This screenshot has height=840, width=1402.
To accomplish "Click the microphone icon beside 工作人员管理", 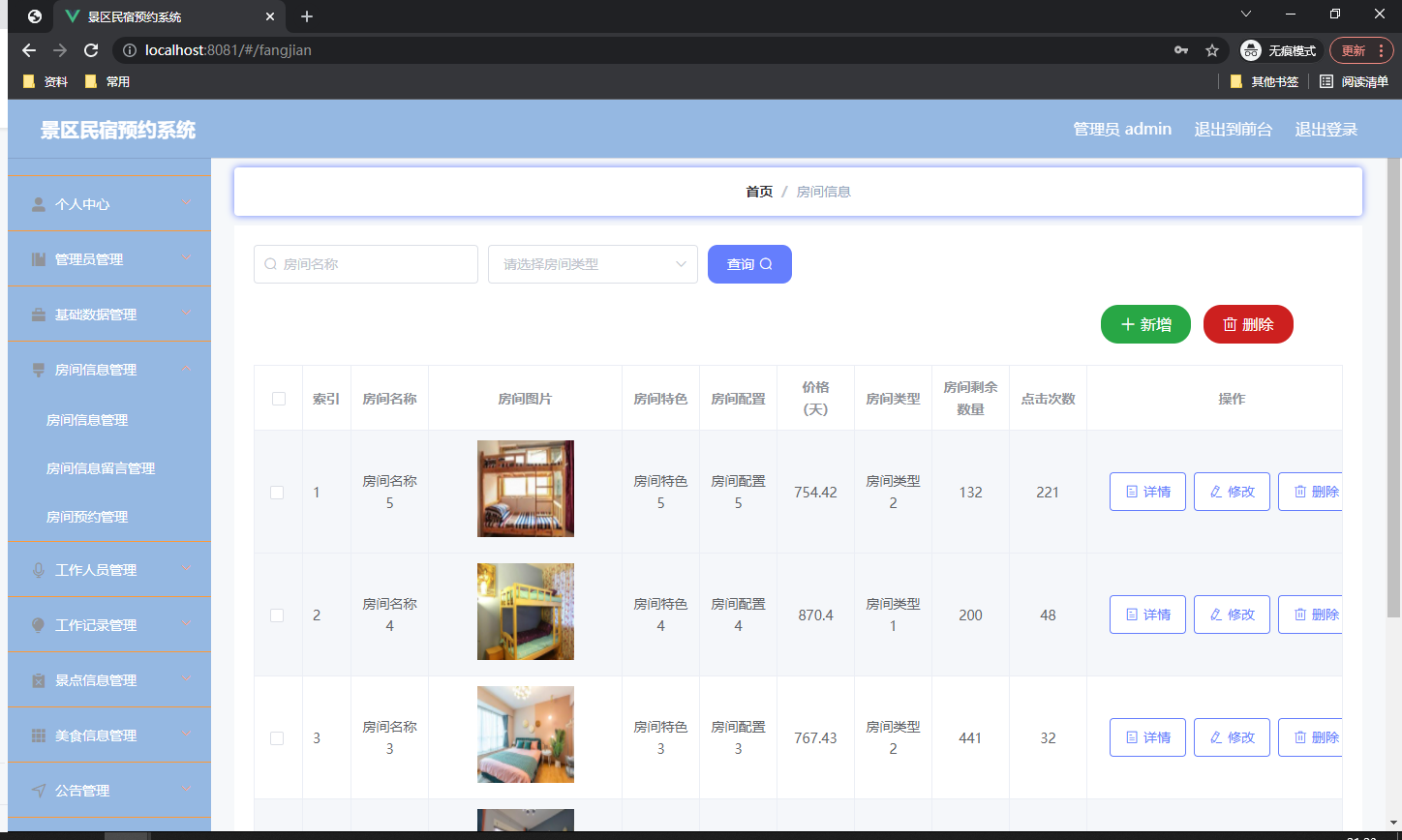I will pos(39,570).
